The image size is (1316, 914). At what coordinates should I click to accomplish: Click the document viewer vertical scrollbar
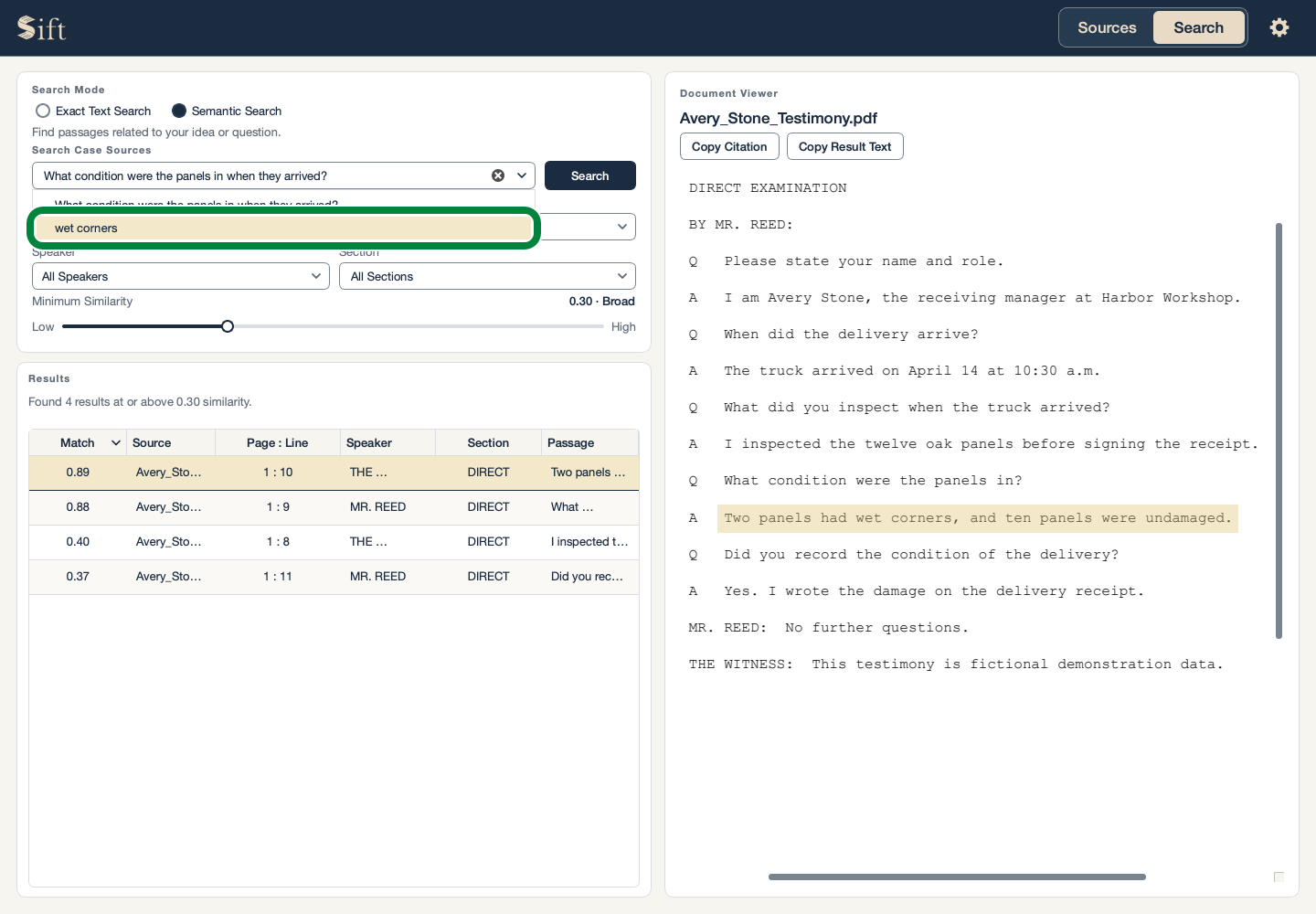coord(1279,430)
